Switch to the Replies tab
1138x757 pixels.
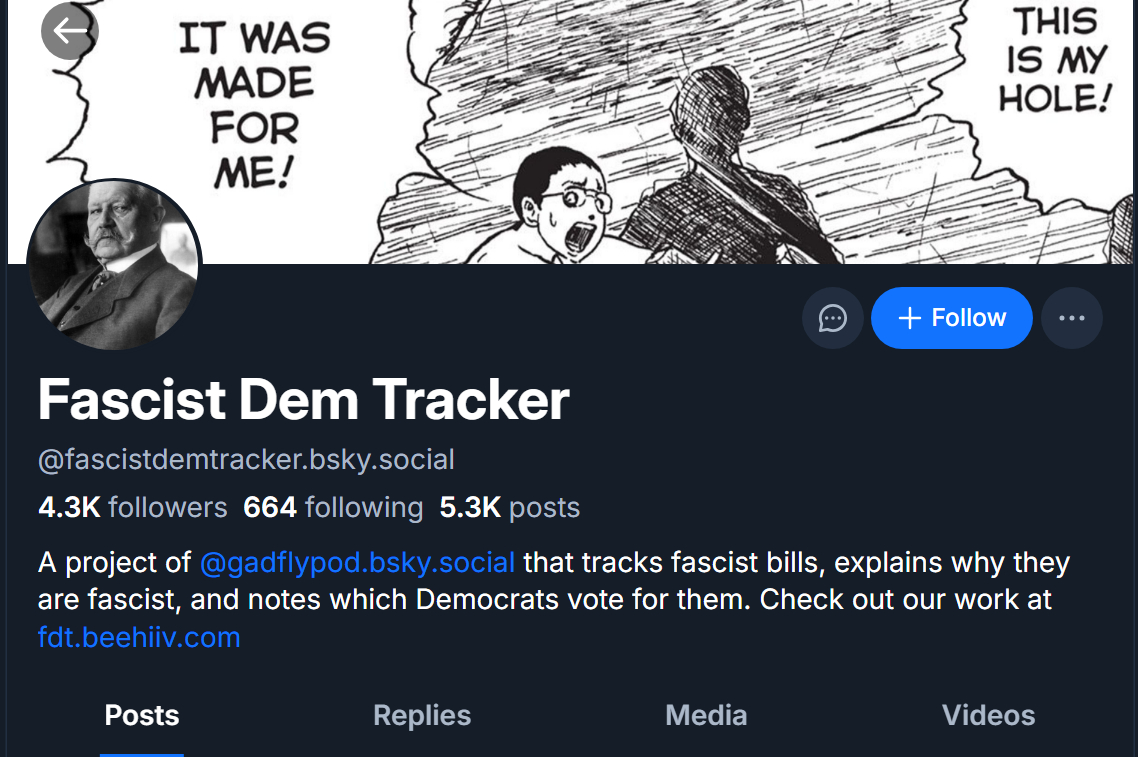point(422,716)
